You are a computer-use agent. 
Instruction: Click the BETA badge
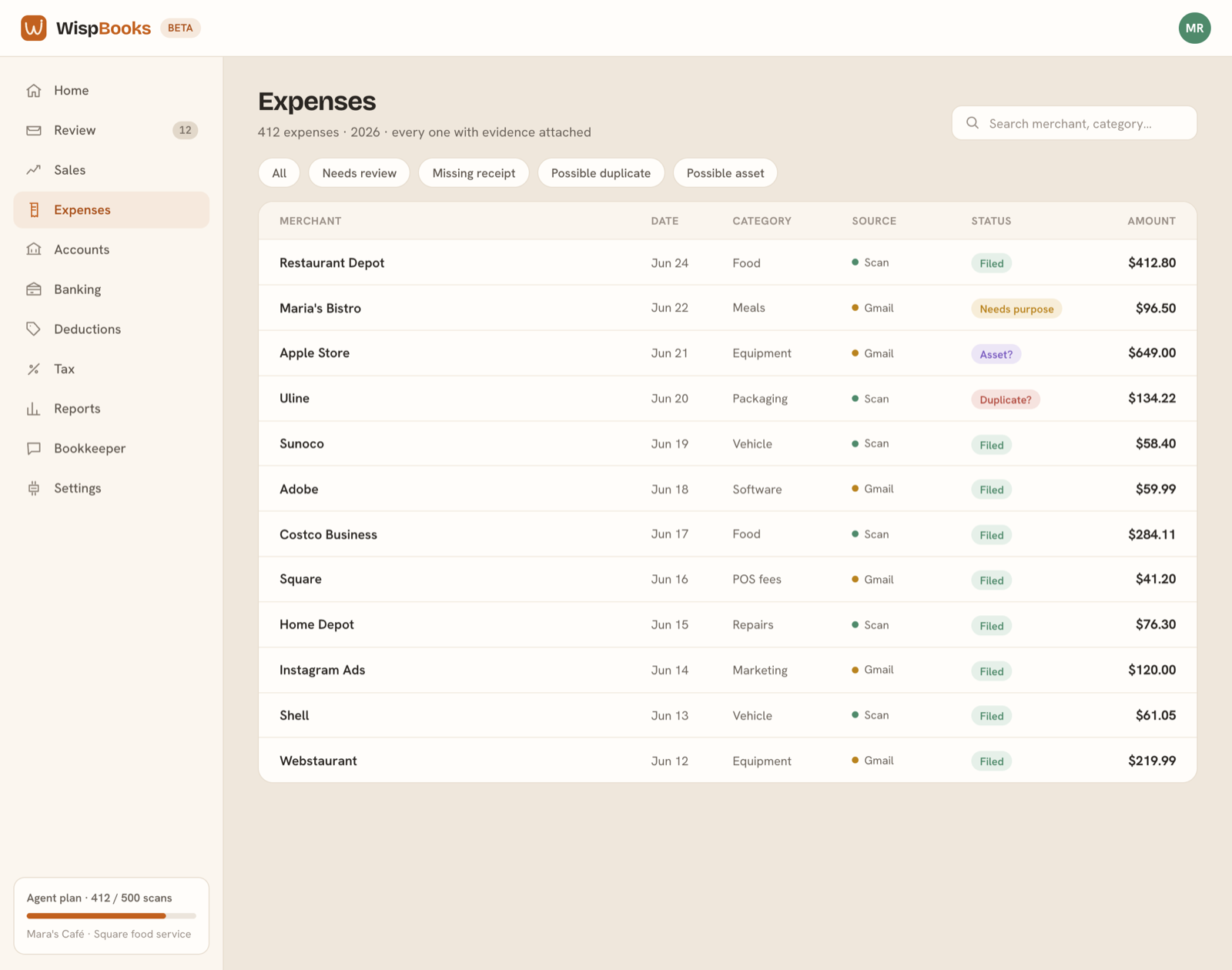click(x=180, y=28)
